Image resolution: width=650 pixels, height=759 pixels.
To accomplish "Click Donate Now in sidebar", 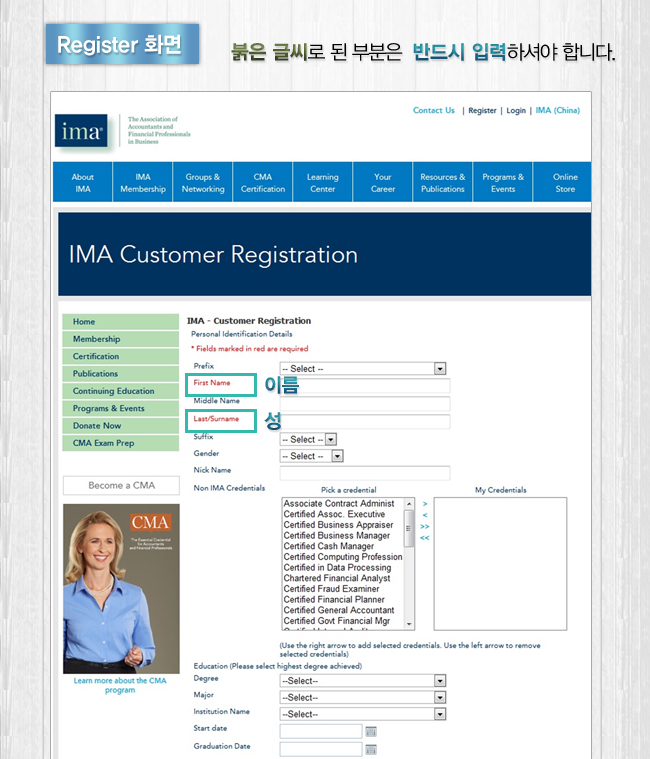I will (121, 426).
